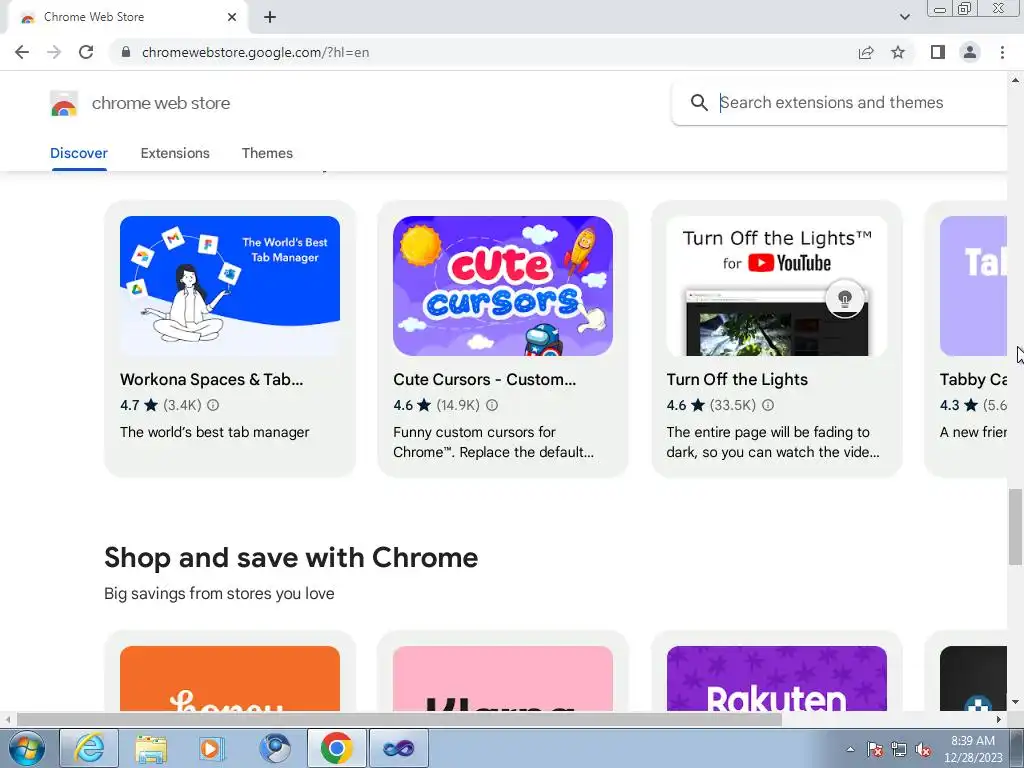Open Windows Explorer from the taskbar

point(151,748)
